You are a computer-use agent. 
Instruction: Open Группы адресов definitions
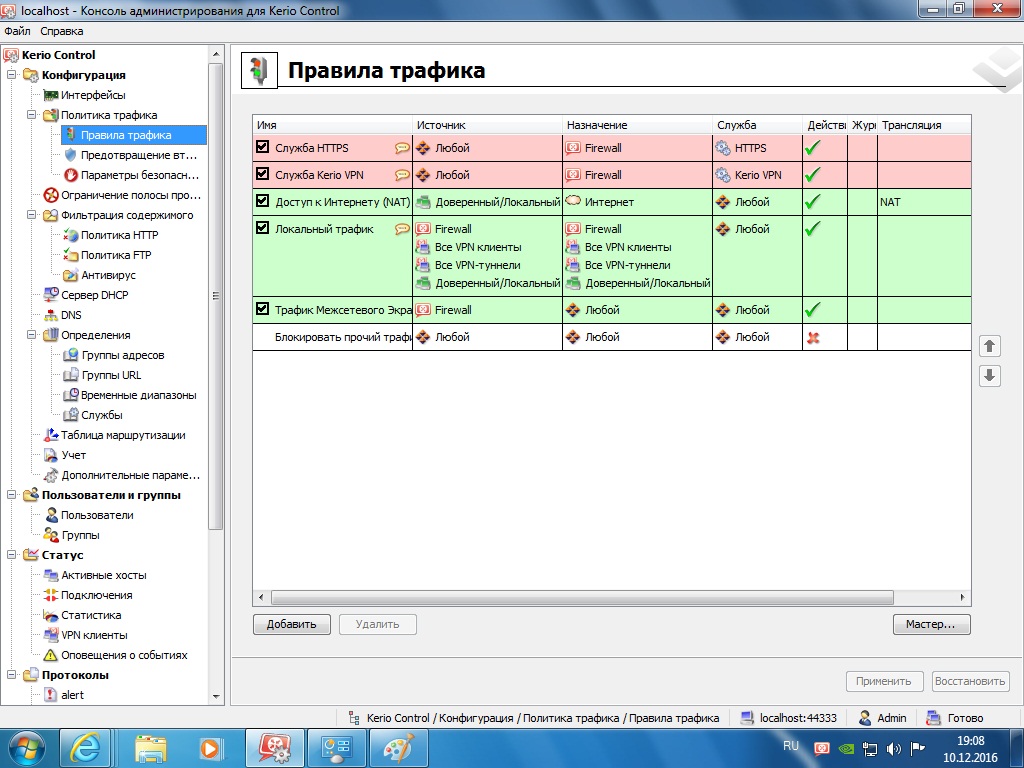coord(114,355)
